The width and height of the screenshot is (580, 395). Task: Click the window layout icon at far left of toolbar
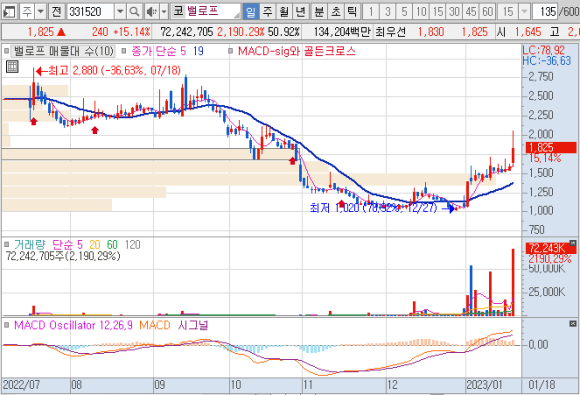[9, 12]
